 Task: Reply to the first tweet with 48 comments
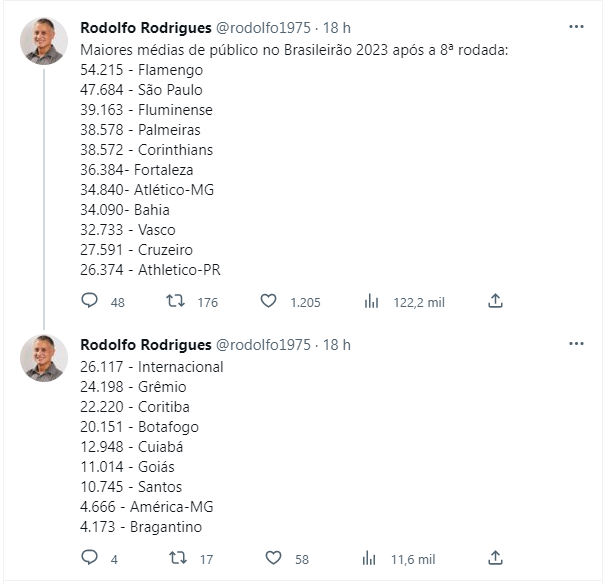point(90,300)
